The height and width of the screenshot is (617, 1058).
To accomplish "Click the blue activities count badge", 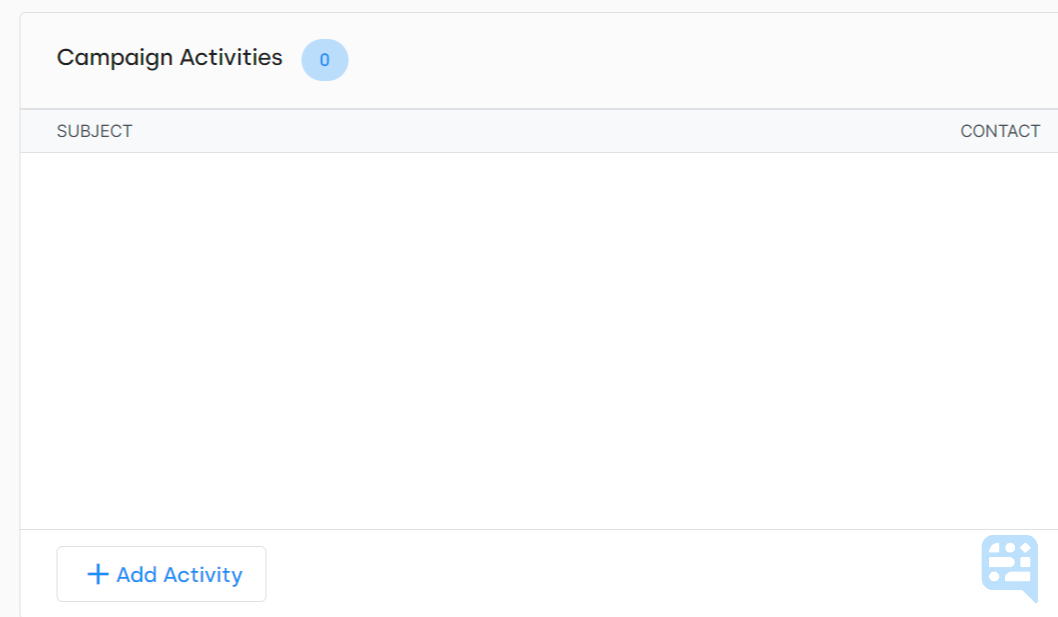I will (x=325, y=60).
